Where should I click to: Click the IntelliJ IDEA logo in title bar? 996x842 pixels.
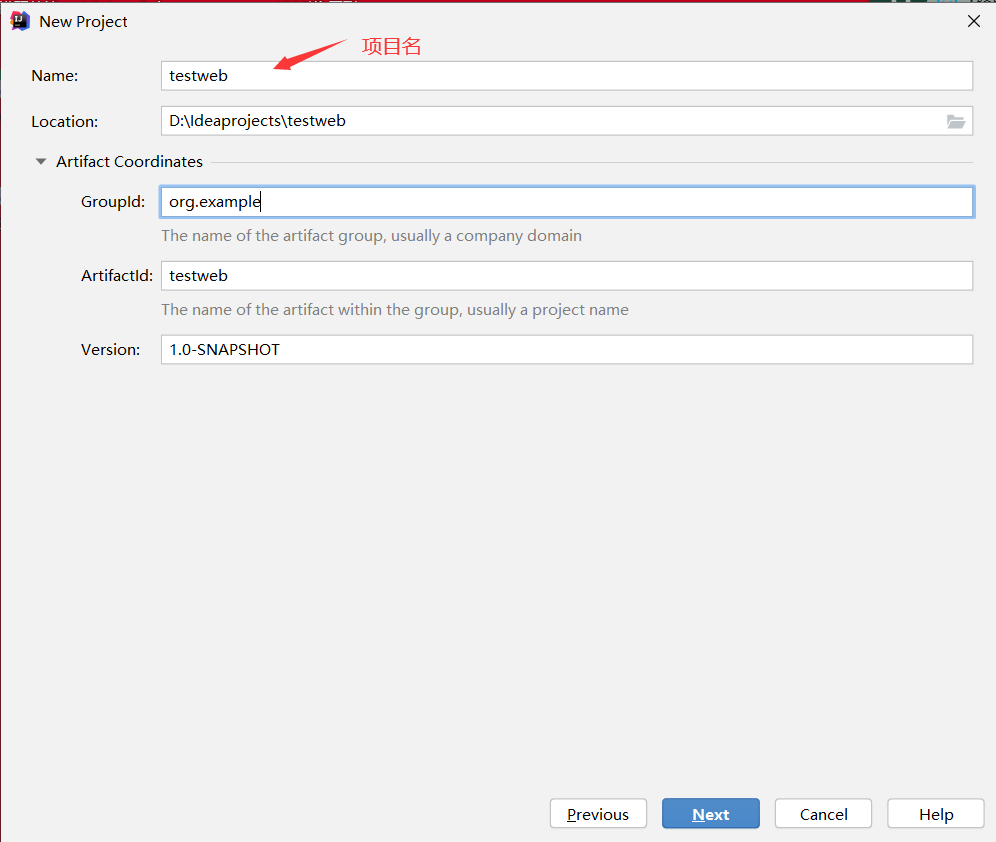tap(20, 20)
